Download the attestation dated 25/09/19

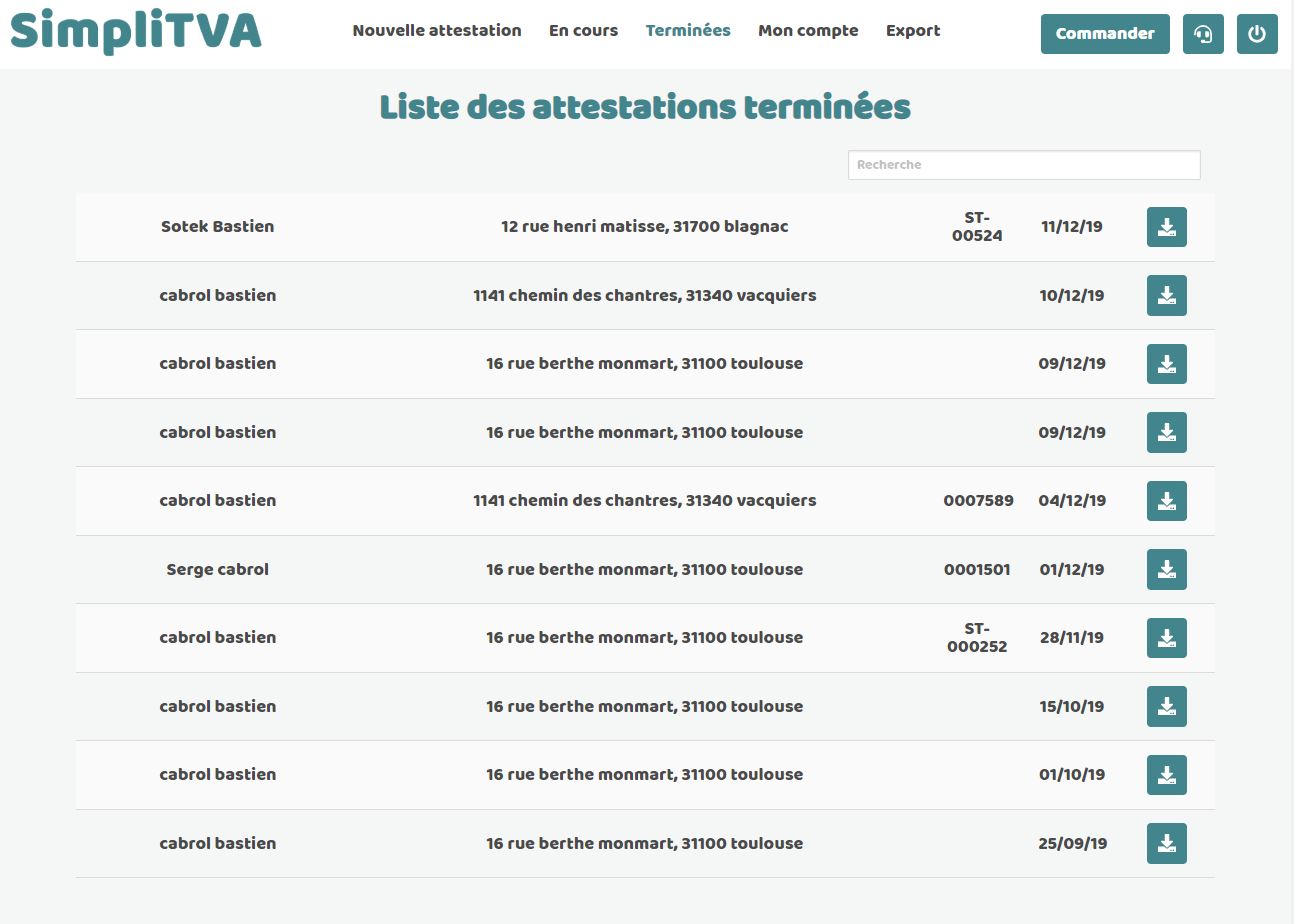coord(1166,843)
